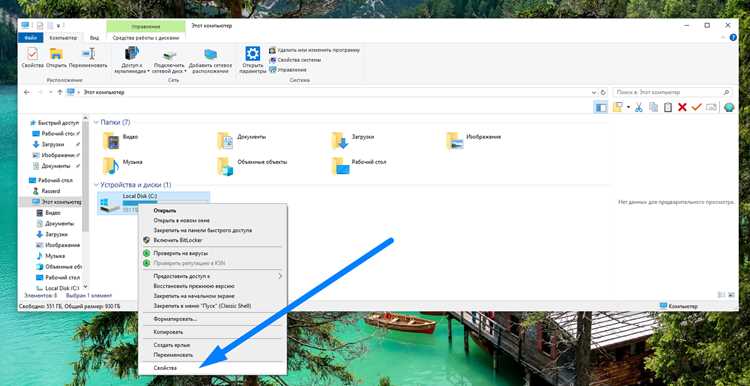
Task: Select the Музыка folder in main pane
Action: tap(122, 165)
